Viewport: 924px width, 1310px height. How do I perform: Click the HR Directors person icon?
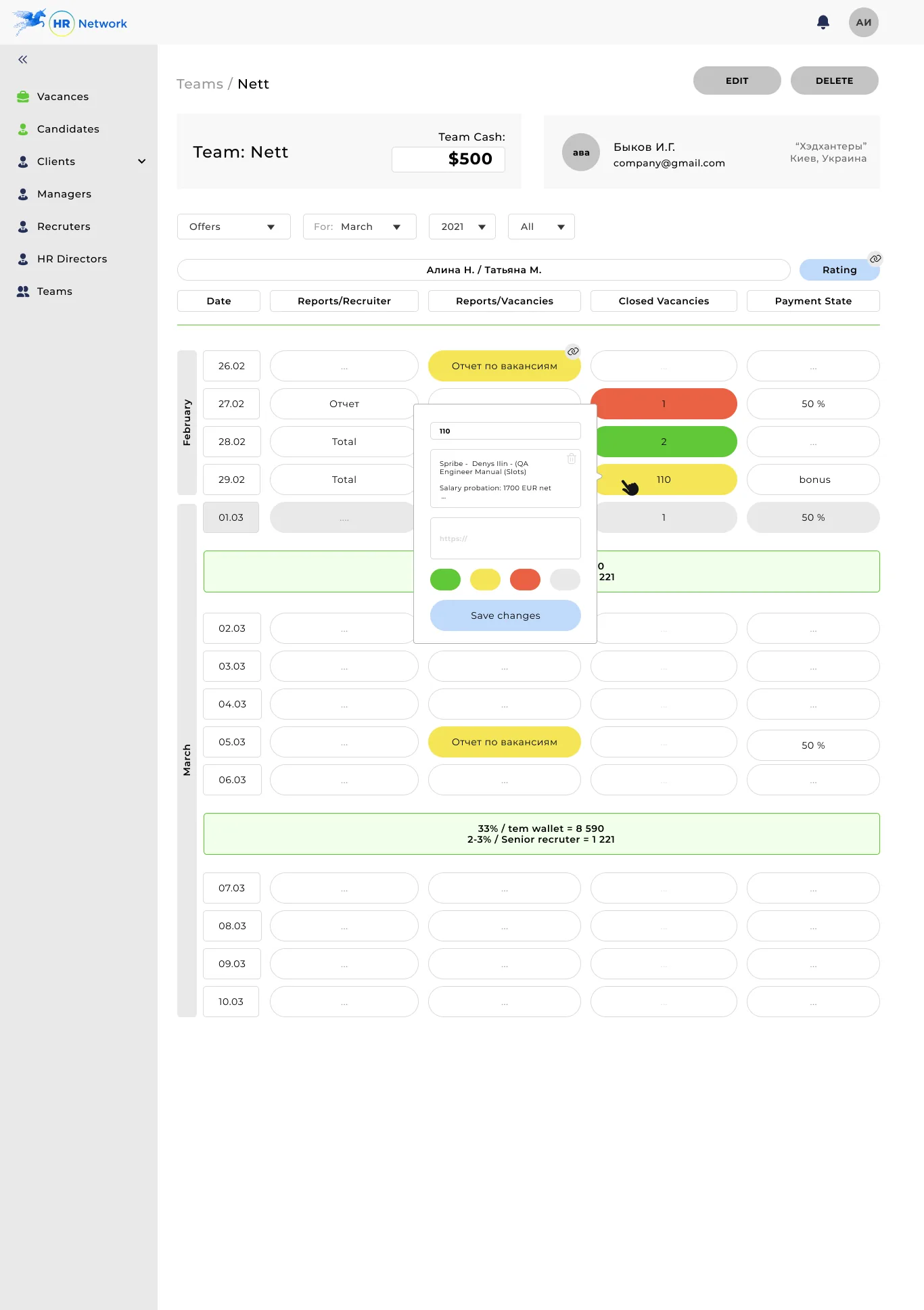pyautogui.click(x=23, y=259)
